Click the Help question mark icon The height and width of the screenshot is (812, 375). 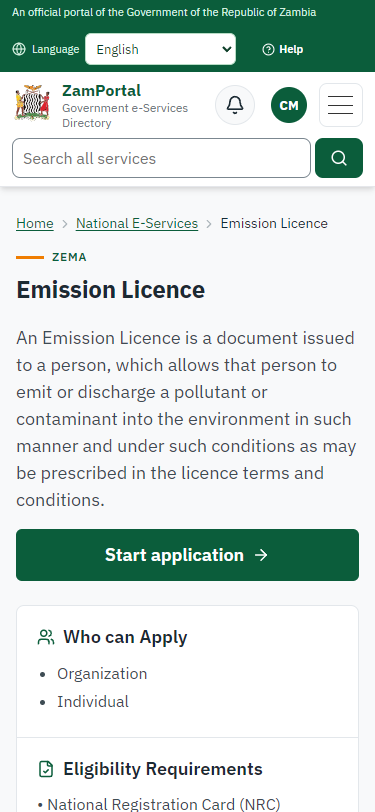click(x=268, y=49)
